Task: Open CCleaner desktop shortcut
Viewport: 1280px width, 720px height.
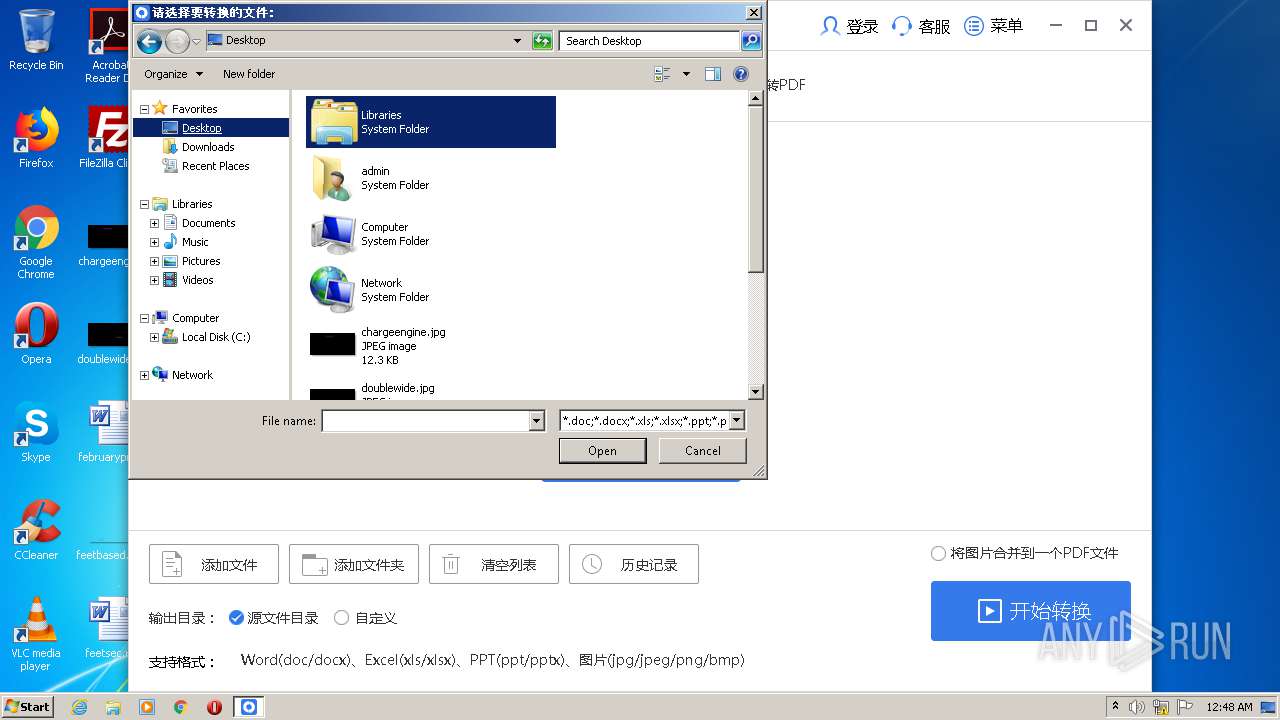Action: pyautogui.click(x=36, y=530)
